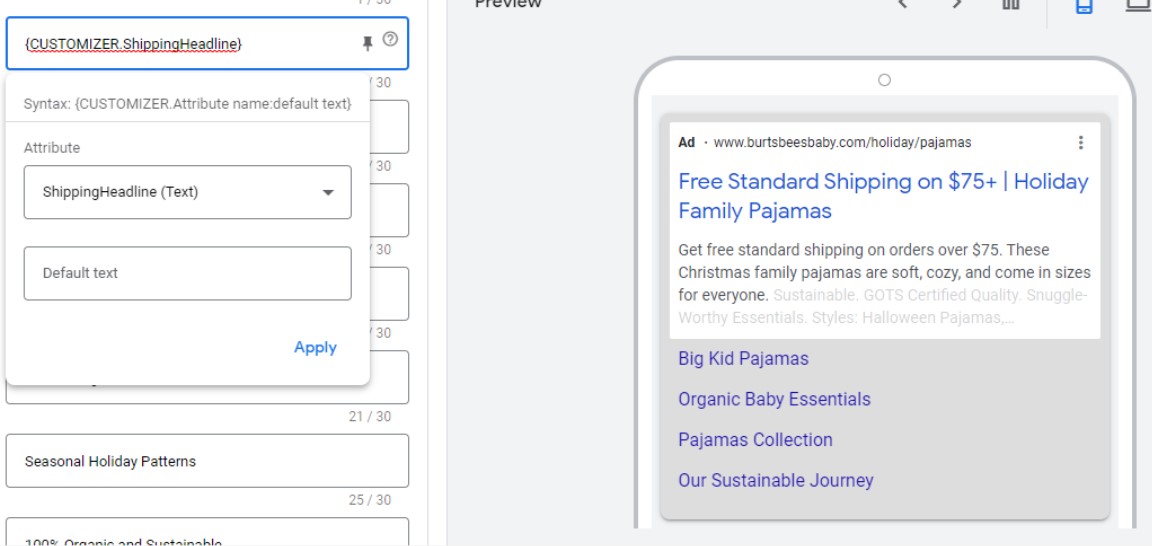Open the Pajamas Collection sitelink

[x=755, y=439]
